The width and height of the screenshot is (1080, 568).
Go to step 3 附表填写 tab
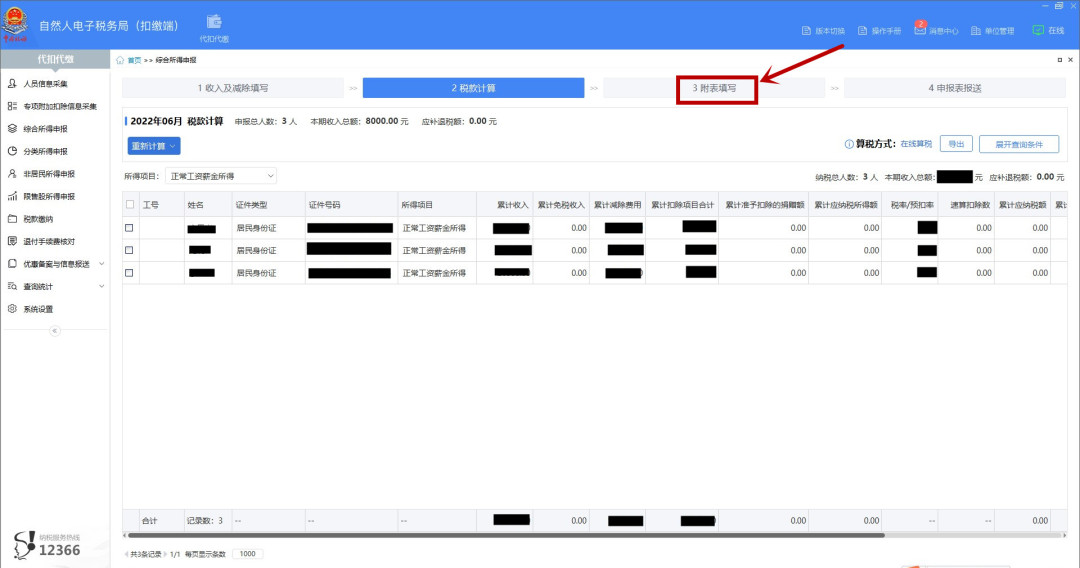pos(715,88)
